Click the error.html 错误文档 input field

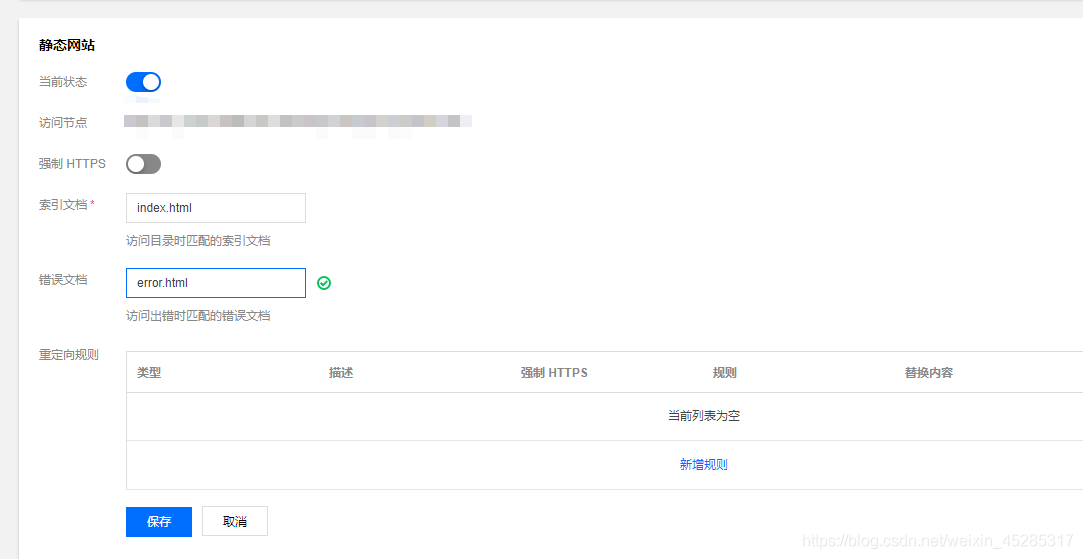tap(215, 283)
